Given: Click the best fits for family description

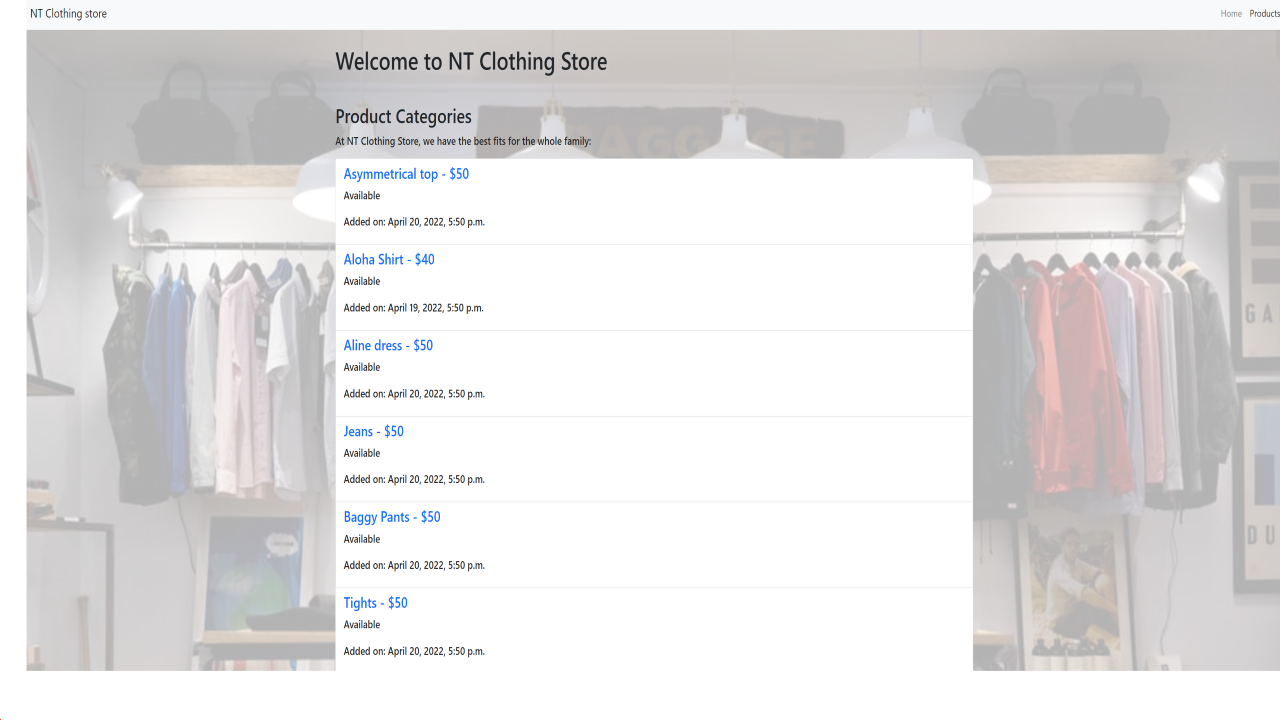Looking at the screenshot, I should pyautogui.click(x=463, y=142).
